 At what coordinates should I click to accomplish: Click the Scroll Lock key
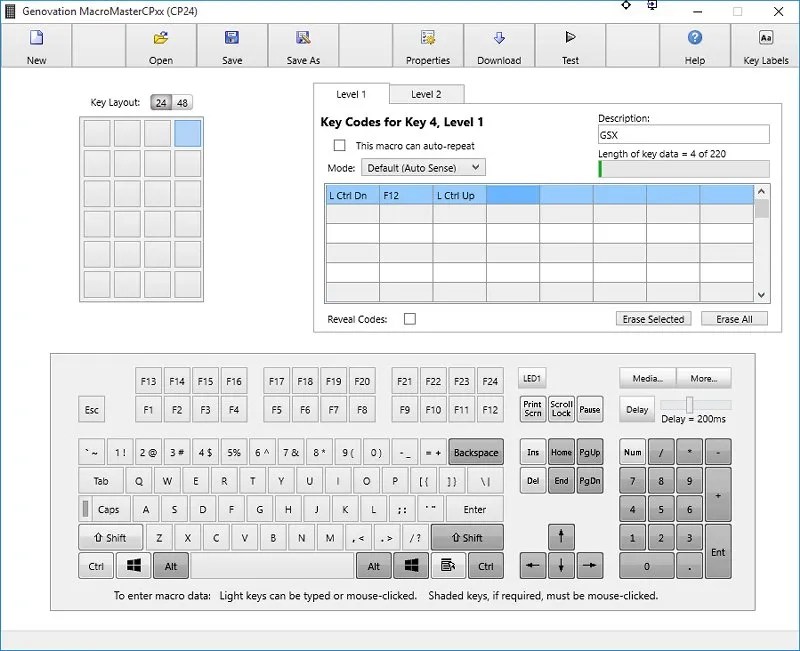point(561,409)
